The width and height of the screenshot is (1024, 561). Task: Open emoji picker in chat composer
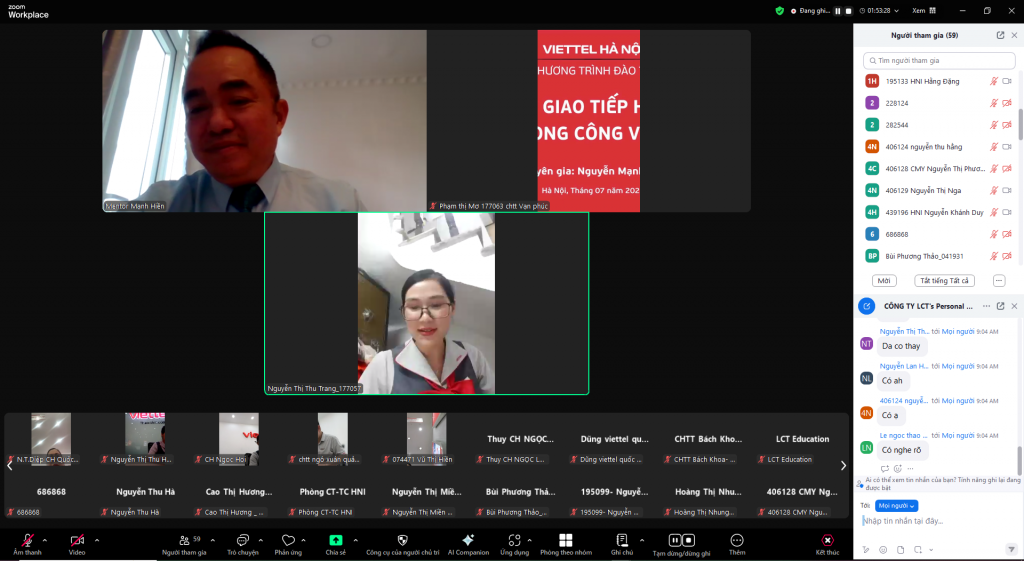tap(883, 550)
